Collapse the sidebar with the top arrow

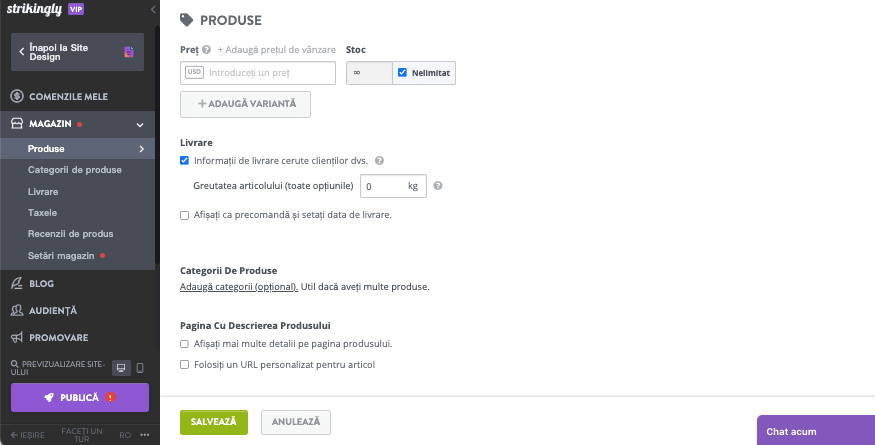click(x=152, y=9)
